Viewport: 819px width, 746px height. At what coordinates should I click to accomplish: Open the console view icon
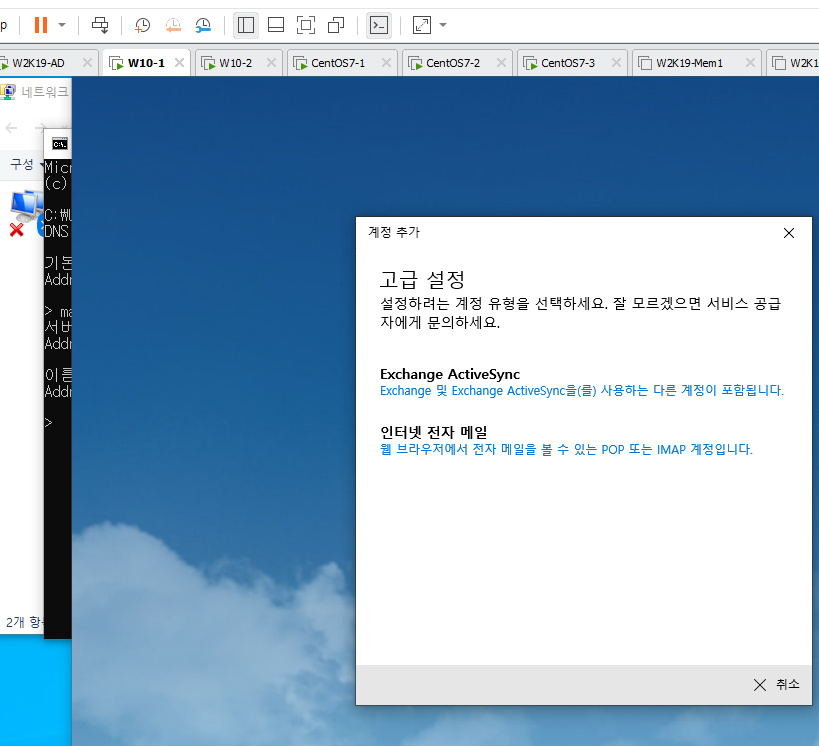click(379, 25)
